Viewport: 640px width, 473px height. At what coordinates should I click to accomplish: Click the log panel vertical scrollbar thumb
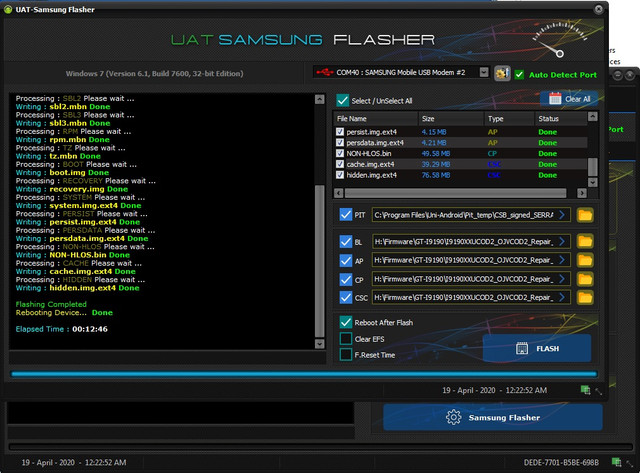[320, 261]
